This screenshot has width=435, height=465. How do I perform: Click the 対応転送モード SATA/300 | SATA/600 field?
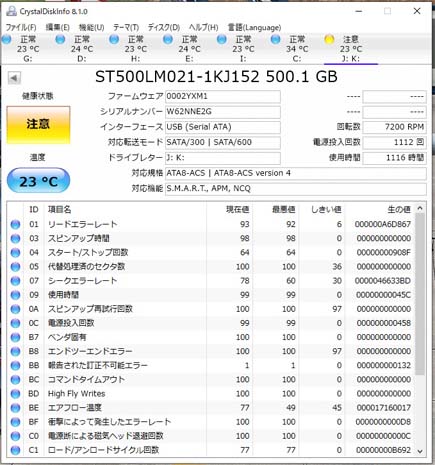(x=223, y=142)
